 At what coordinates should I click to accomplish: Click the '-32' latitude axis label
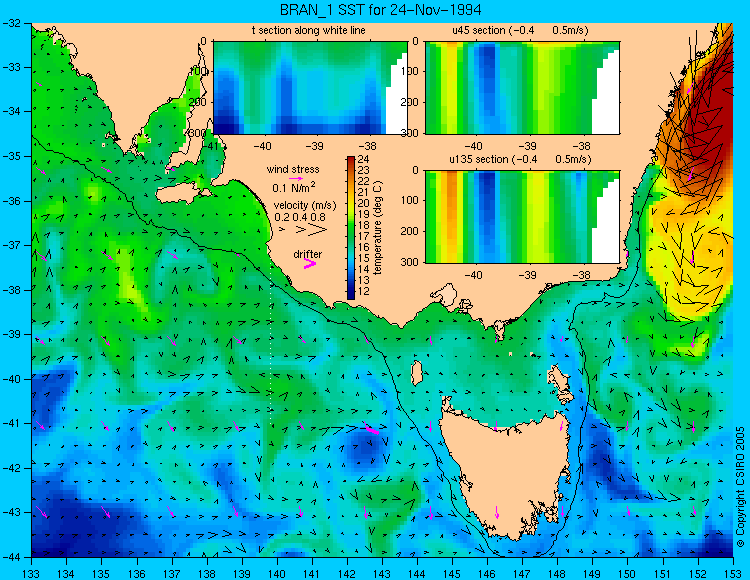pyautogui.click(x=12, y=23)
